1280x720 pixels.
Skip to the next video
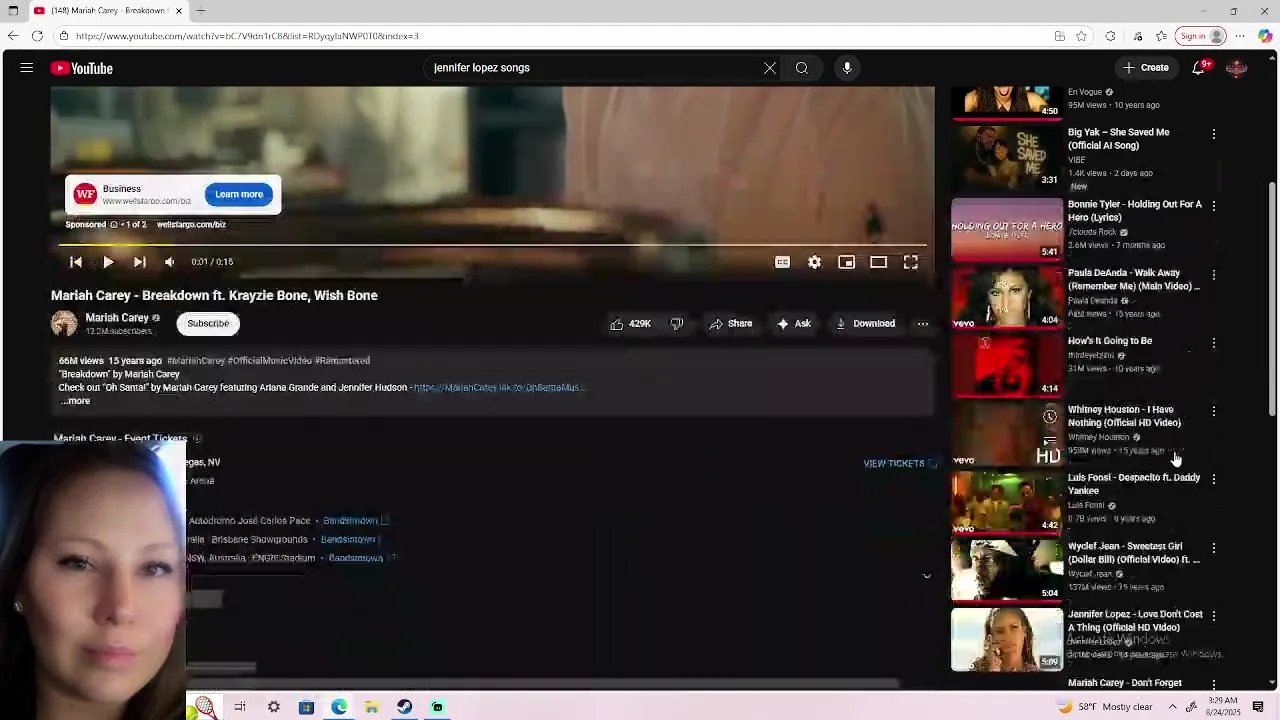point(140,262)
